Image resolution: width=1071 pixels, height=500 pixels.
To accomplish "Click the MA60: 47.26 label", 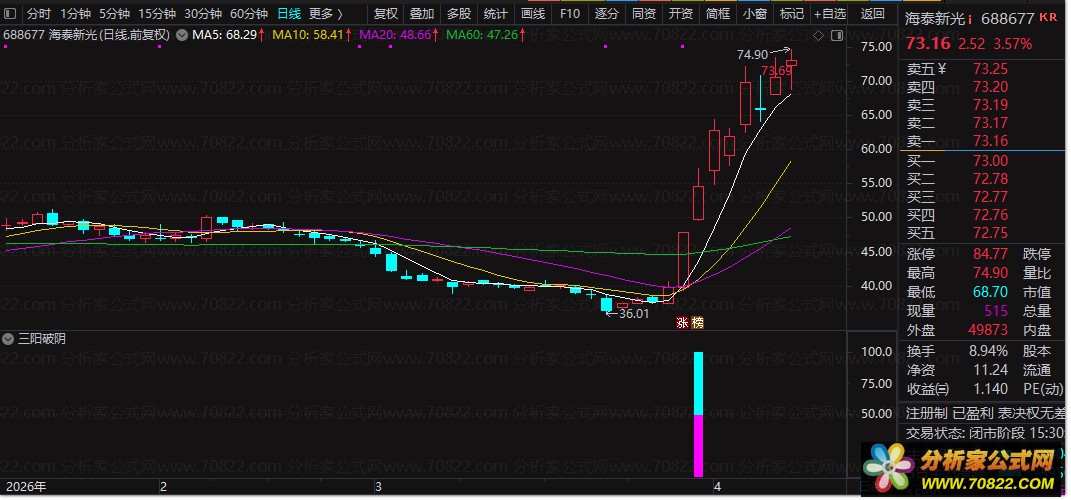I will click(x=483, y=34).
